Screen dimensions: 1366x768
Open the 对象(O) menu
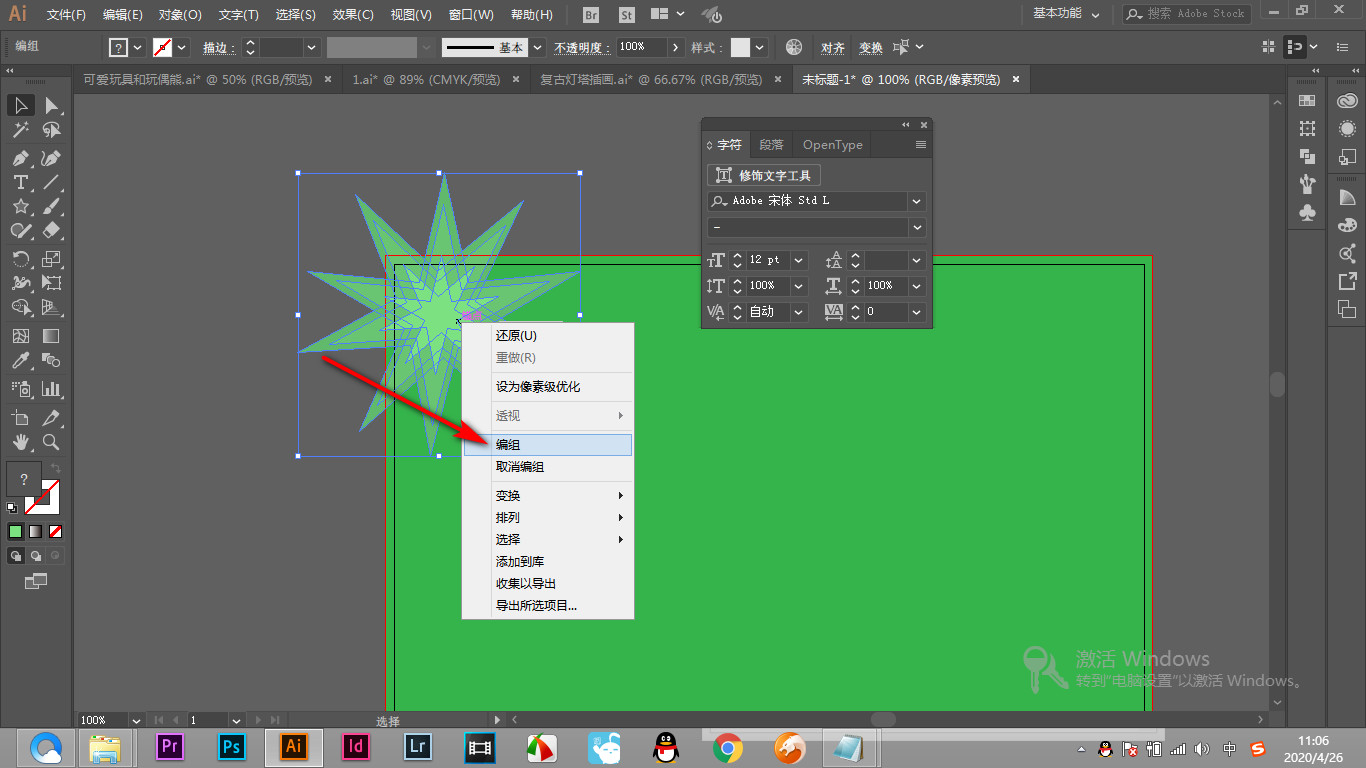[180, 15]
